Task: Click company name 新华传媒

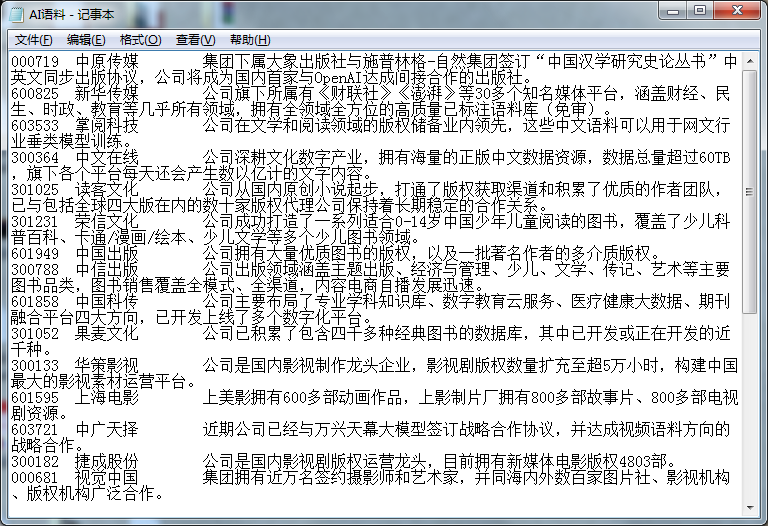Action: click(x=107, y=94)
